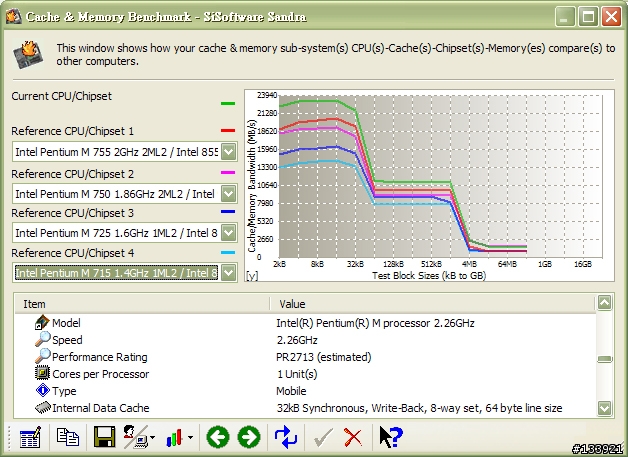Image resolution: width=628 pixels, height=457 pixels.
Task: Go forward with green right arrow
Action: [x=249, y=437]
